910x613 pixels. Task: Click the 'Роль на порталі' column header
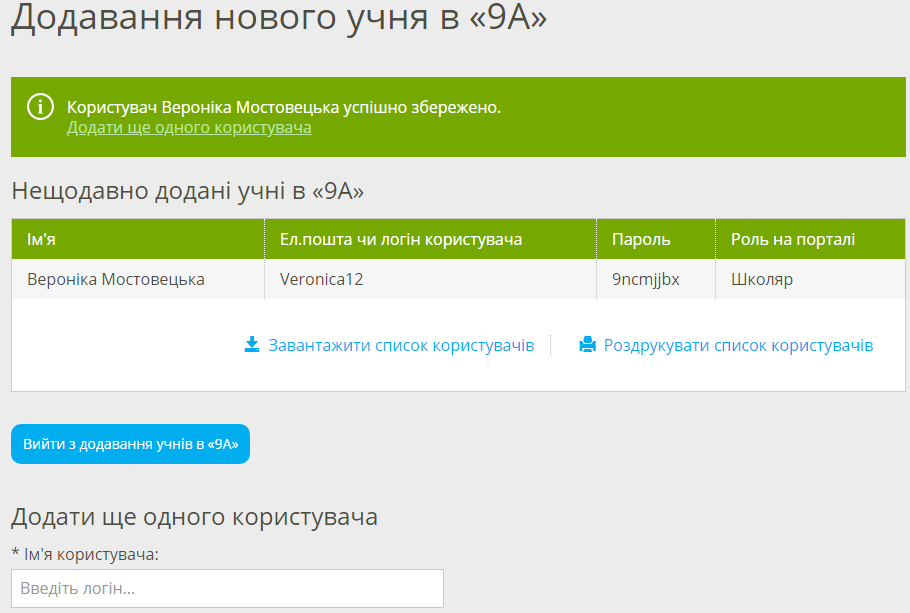pyautogui.click(x=810, y=239)
